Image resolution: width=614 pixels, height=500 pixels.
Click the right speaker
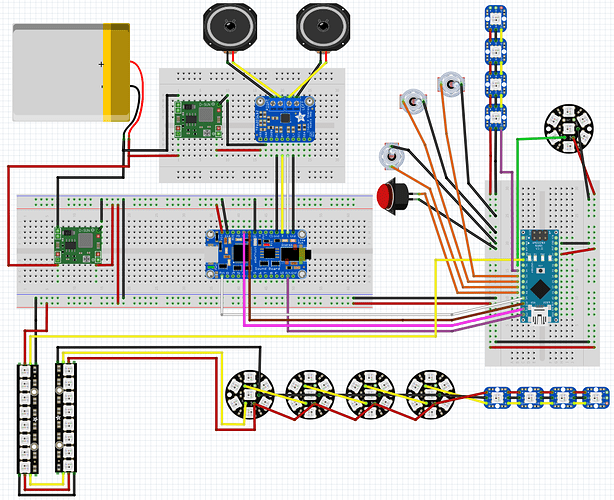pyautogui.click(x=323, y=27)
